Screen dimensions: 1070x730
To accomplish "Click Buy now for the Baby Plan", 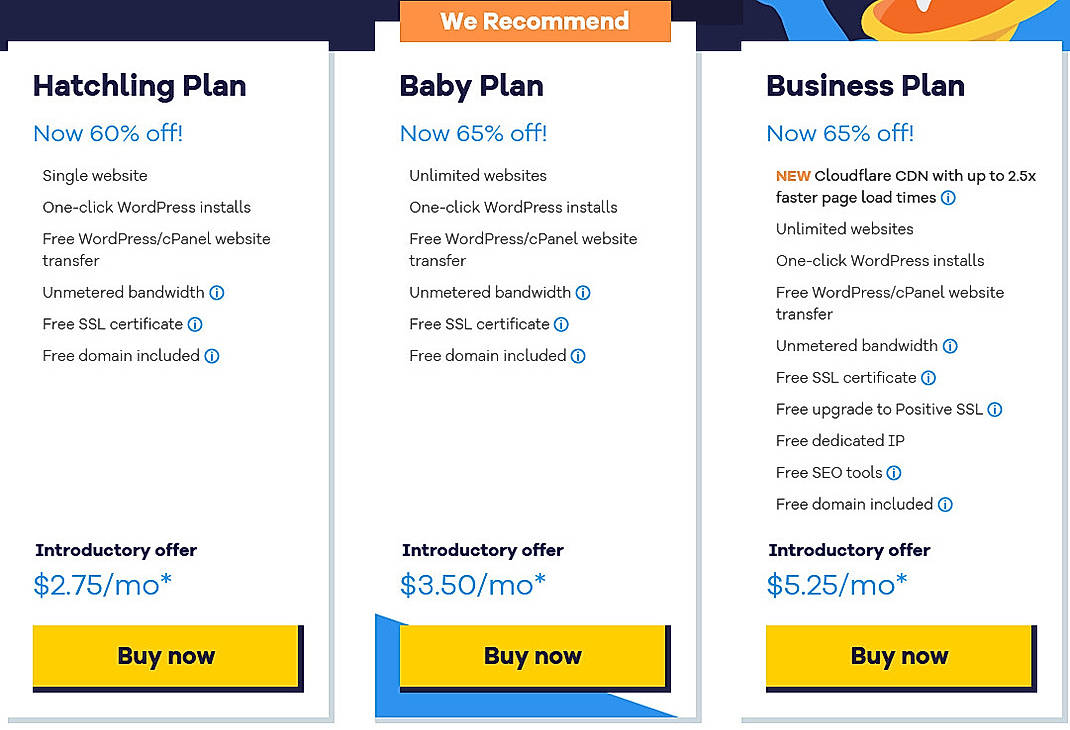I will point(532,655).
